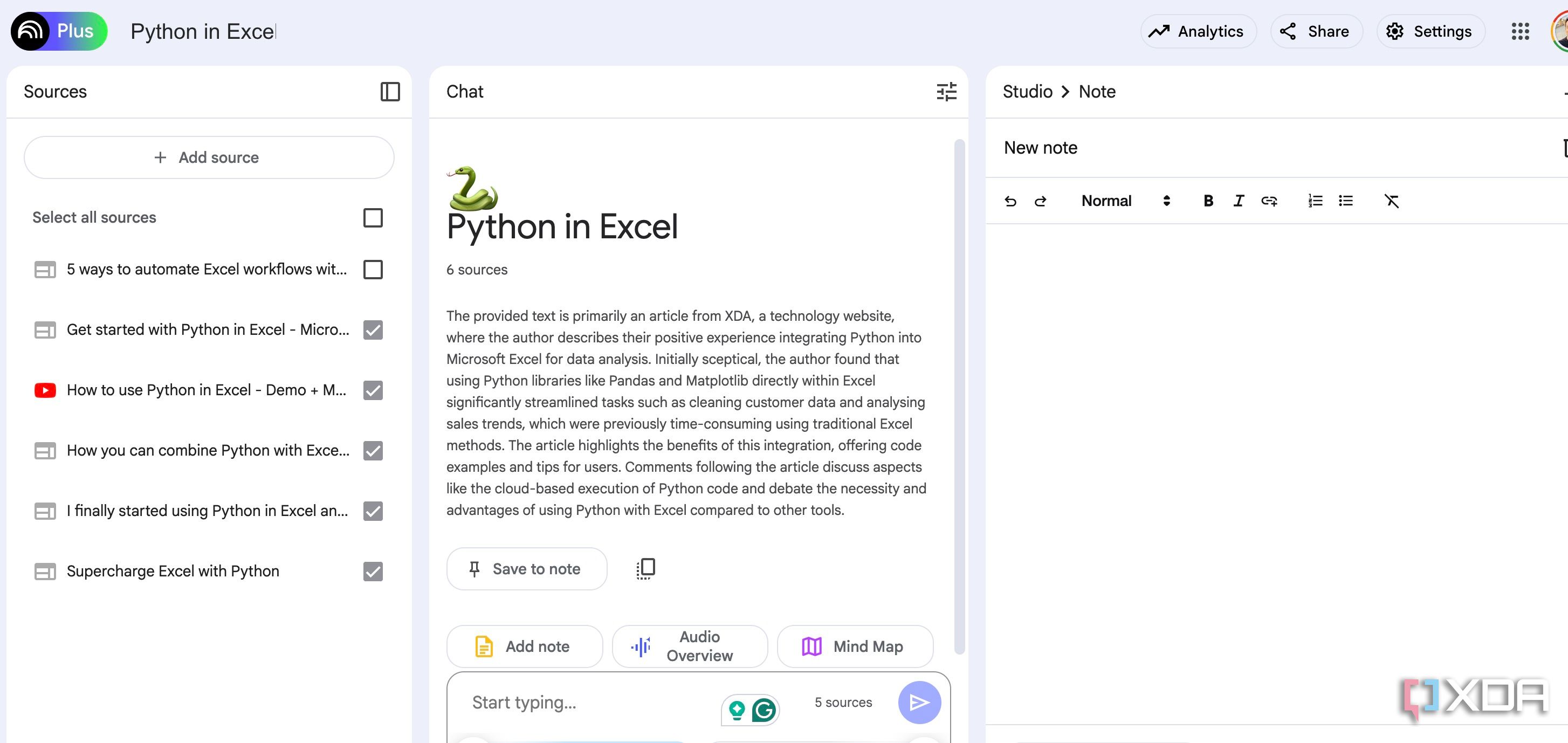
Task: Uncheck 'How you can combine Python' source
Action: click(x=373, y=450)
